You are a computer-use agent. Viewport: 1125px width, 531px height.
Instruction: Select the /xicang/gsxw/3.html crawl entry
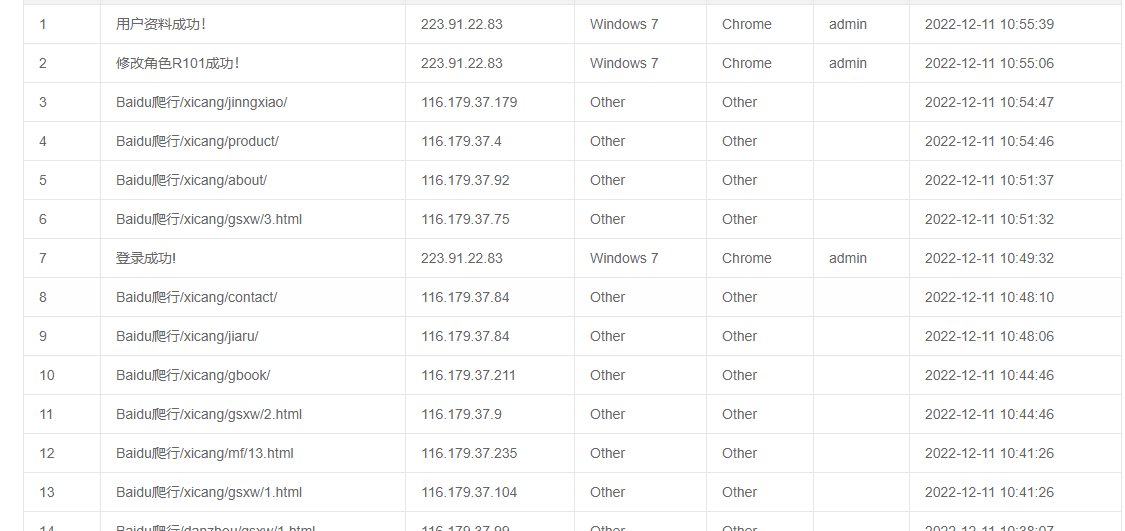click(209, 219)
